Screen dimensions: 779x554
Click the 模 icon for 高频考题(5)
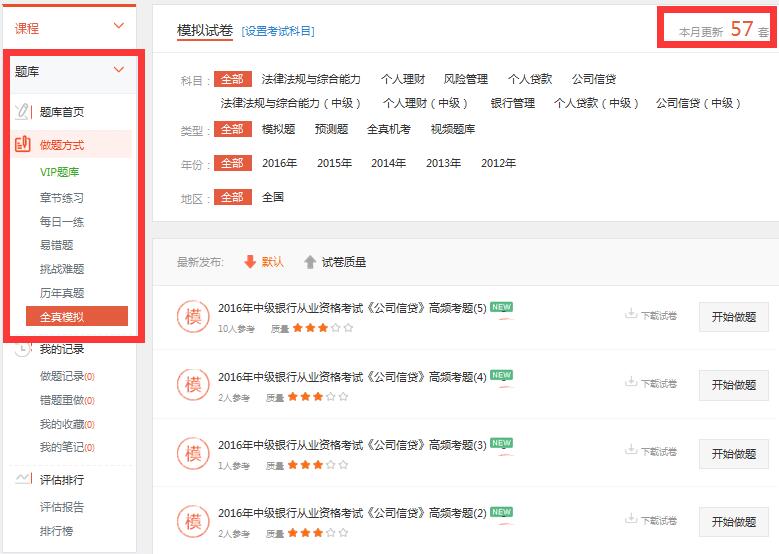pyautogui.click(x=193, y=317)
